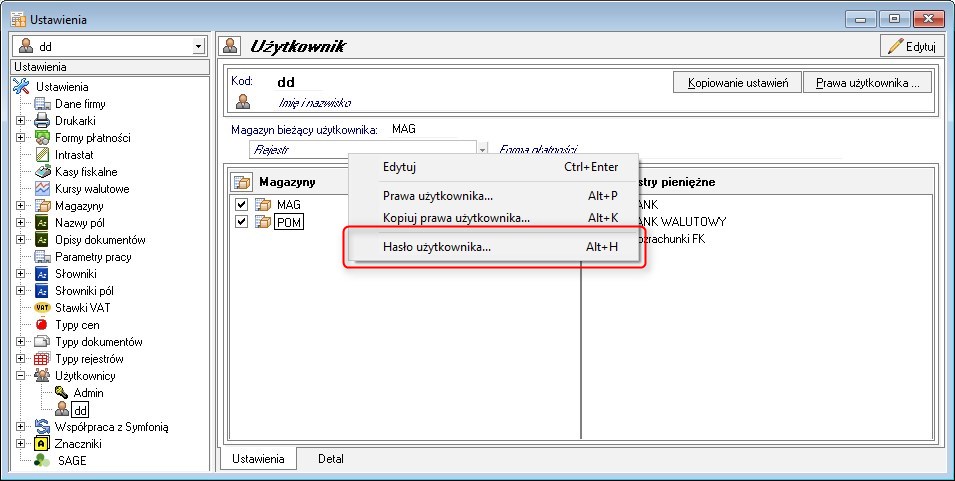Click the Parametry pracy icon
This screenshot has width=955, height=481.
click(42, 257)
